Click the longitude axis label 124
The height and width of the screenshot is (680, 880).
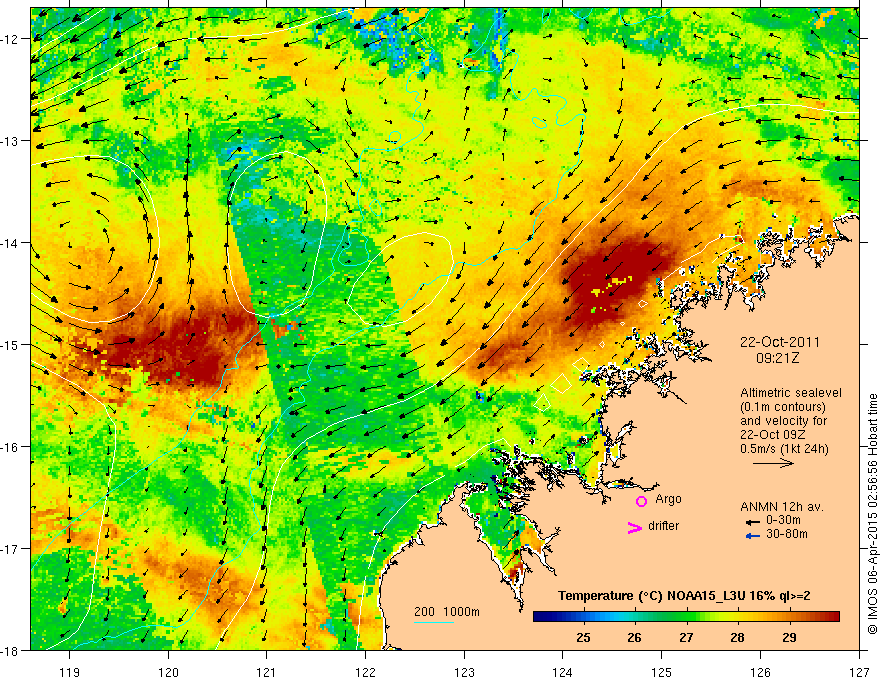563,672
